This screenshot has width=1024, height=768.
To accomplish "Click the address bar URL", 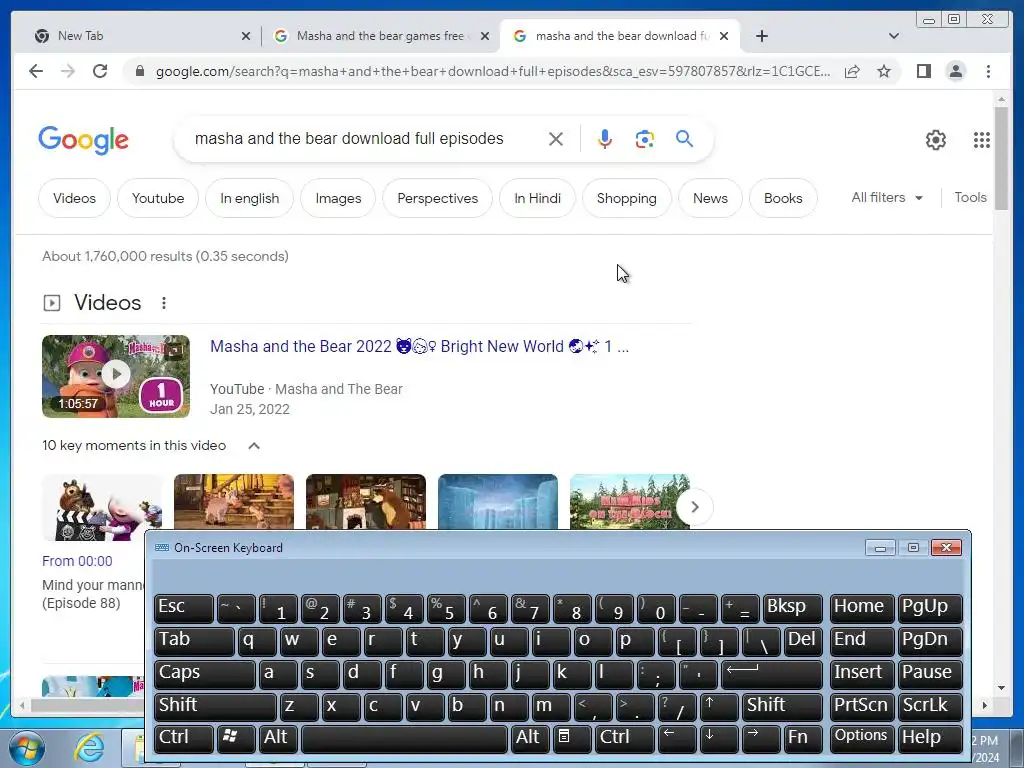I will point(493,71).
